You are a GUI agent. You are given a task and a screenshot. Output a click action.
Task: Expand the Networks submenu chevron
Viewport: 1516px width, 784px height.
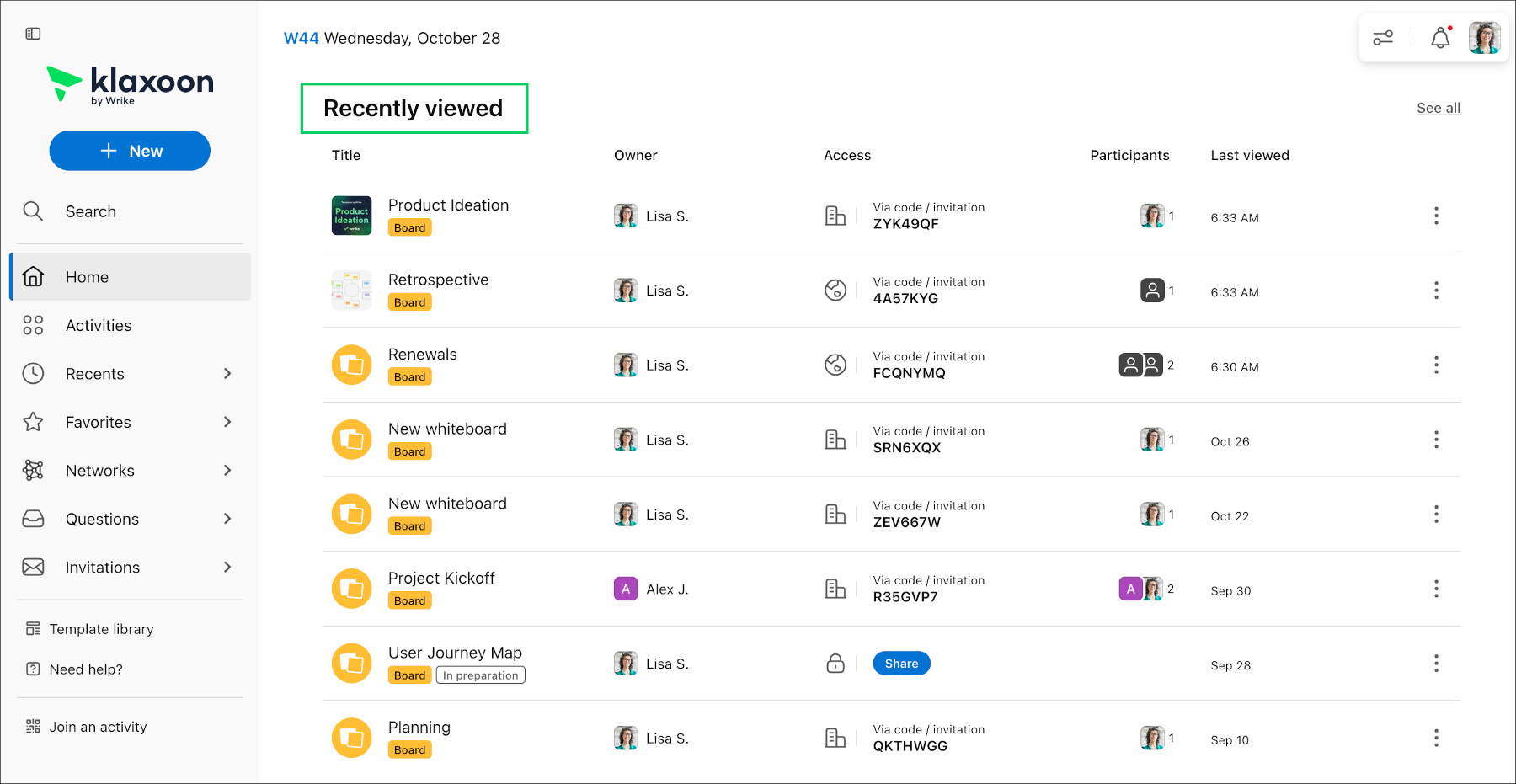tap(227, 470)
